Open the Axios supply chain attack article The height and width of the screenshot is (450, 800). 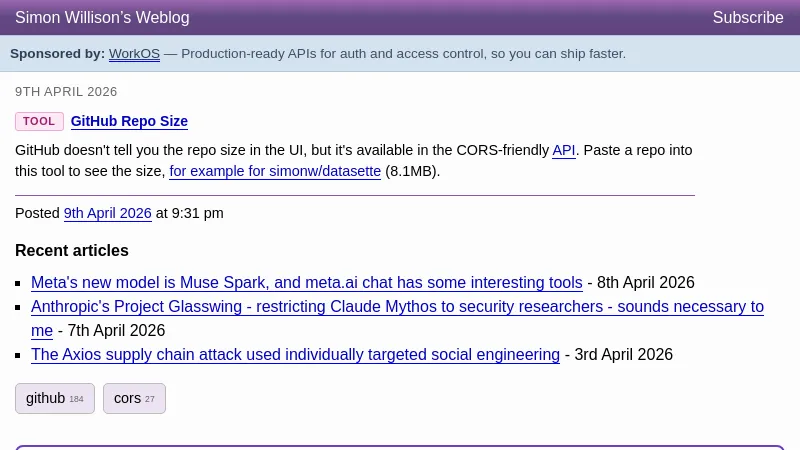coord(295,355)
